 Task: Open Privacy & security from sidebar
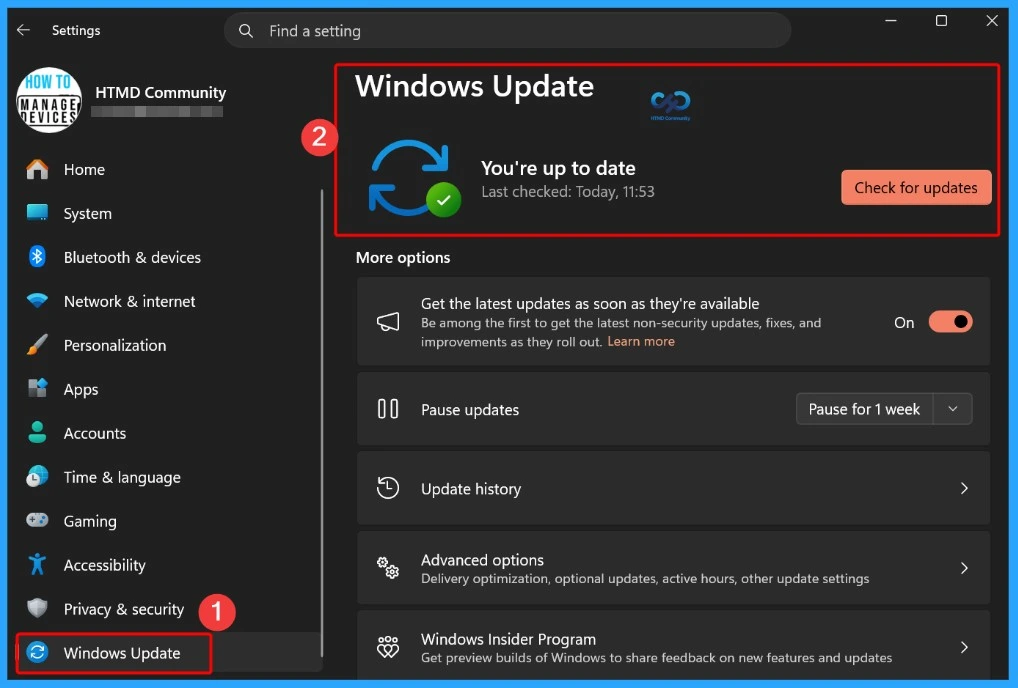point(123,609)
